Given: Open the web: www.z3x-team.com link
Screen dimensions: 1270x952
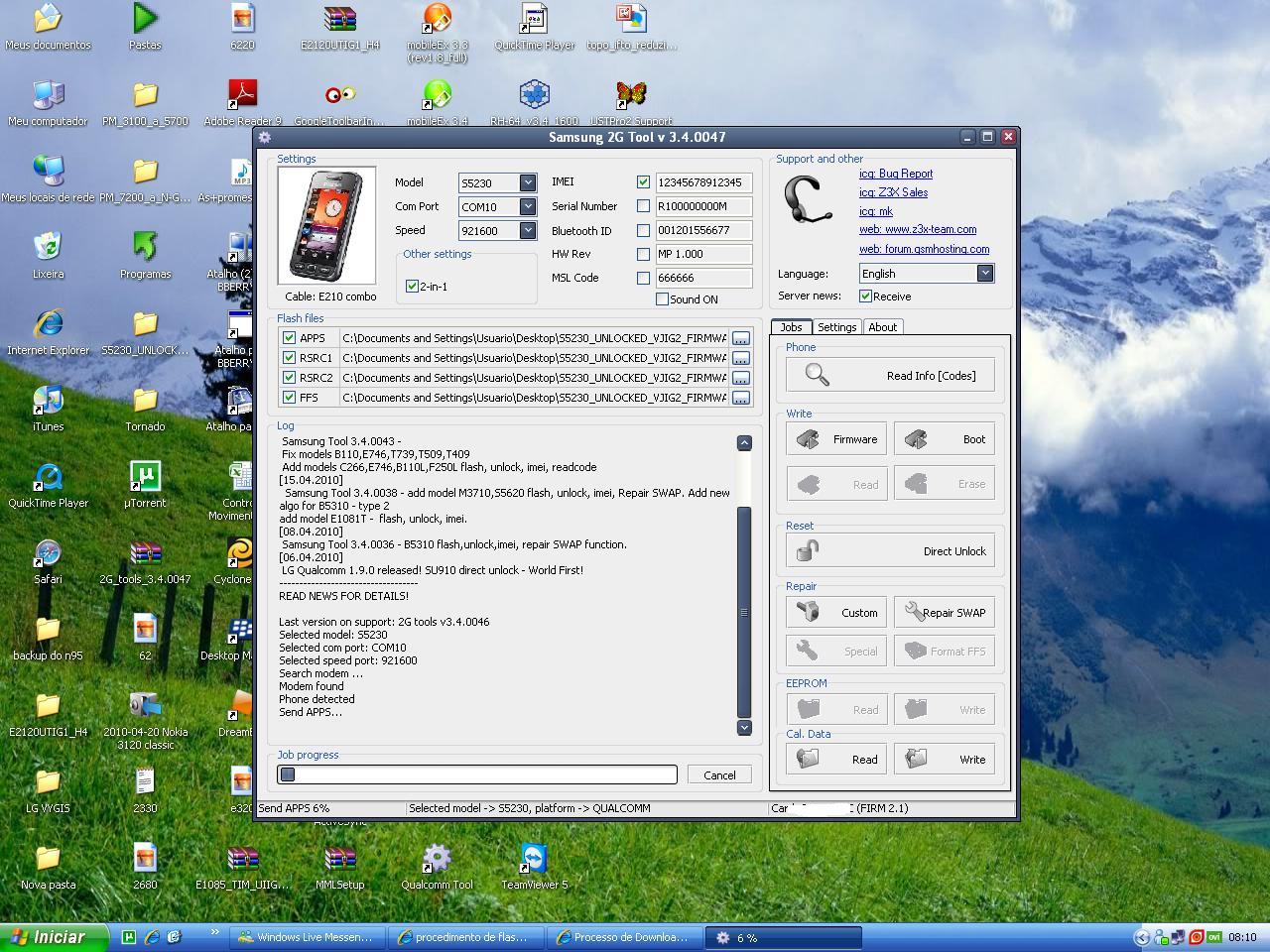Looking at the screenshot, I should pyautogui.click(x=918, y=229).
